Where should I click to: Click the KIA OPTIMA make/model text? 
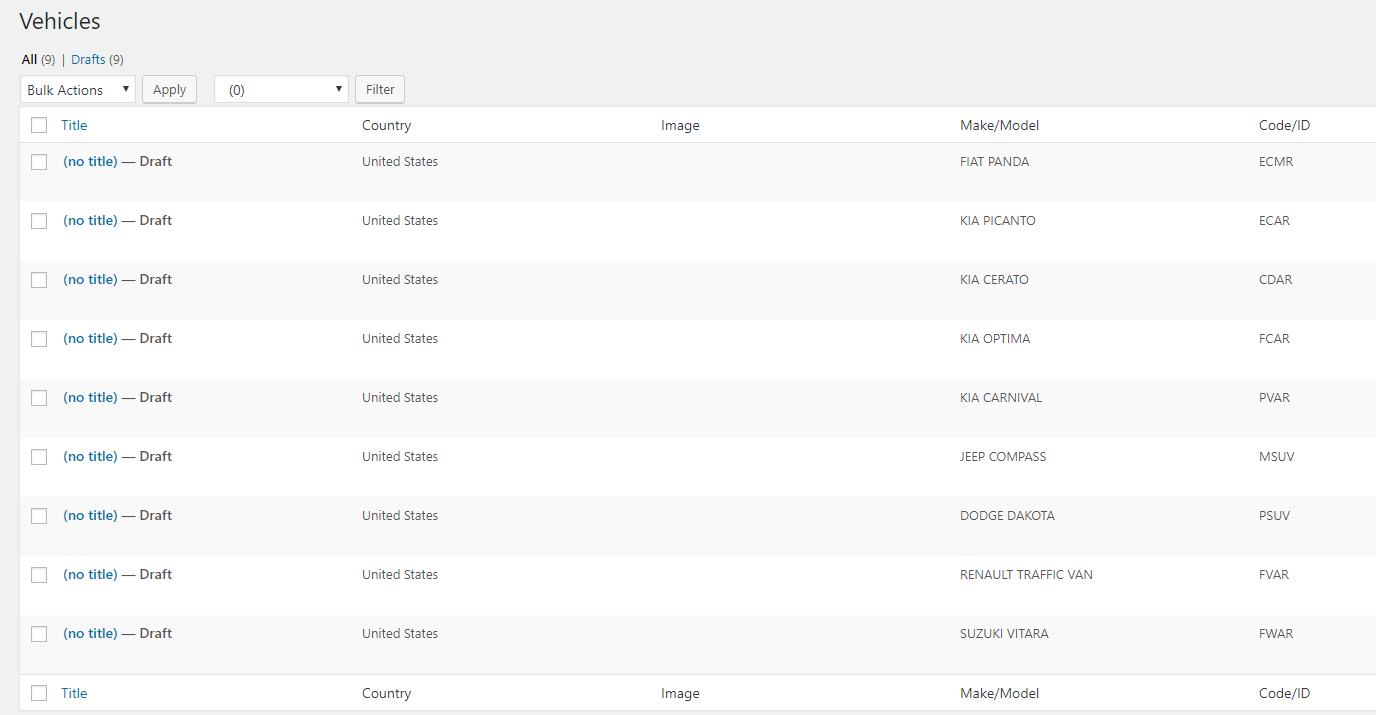995,338
